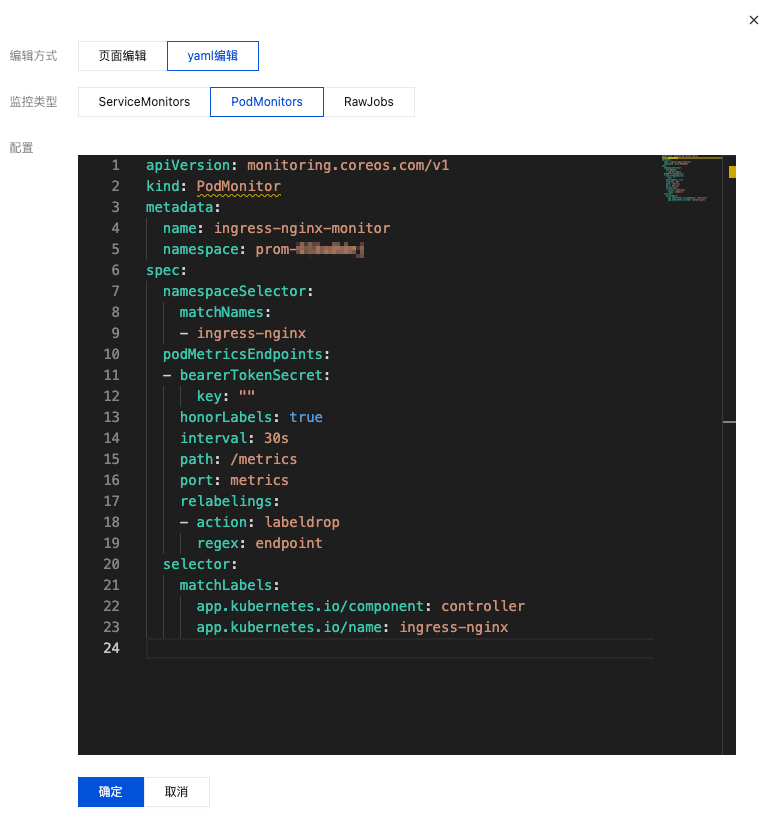774x822 pixels.
Task: Click the empty key value quotes
Action: tap(247, 394)
